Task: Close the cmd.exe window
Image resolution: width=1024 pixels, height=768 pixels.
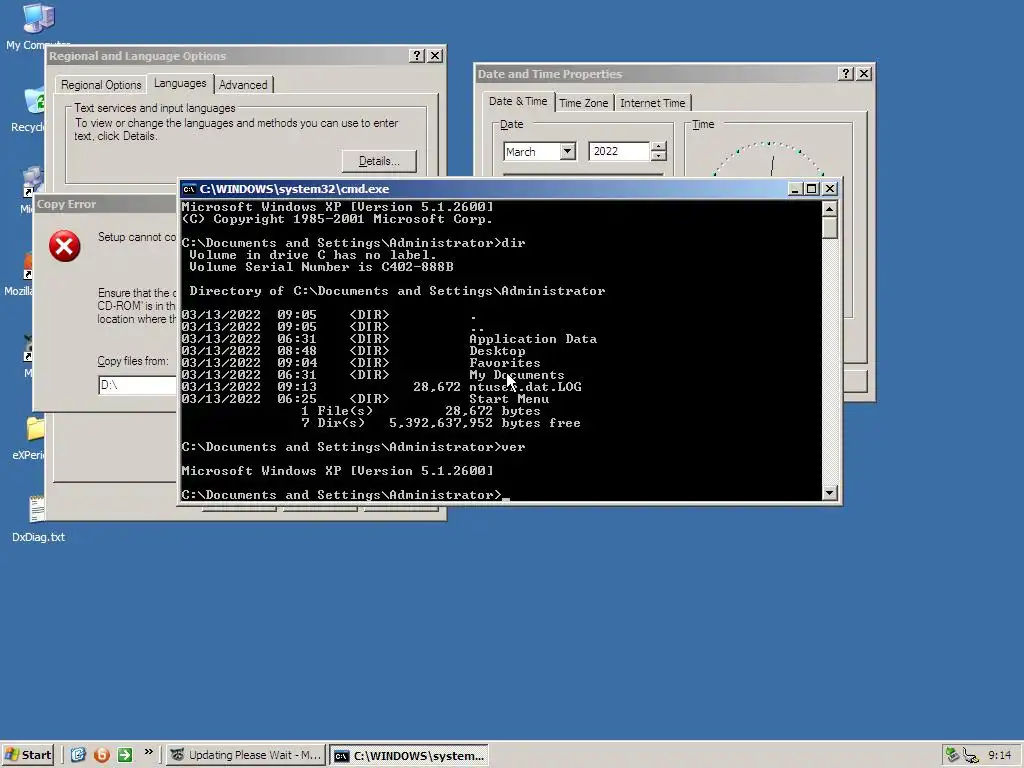Action: [x=829, y=189]
